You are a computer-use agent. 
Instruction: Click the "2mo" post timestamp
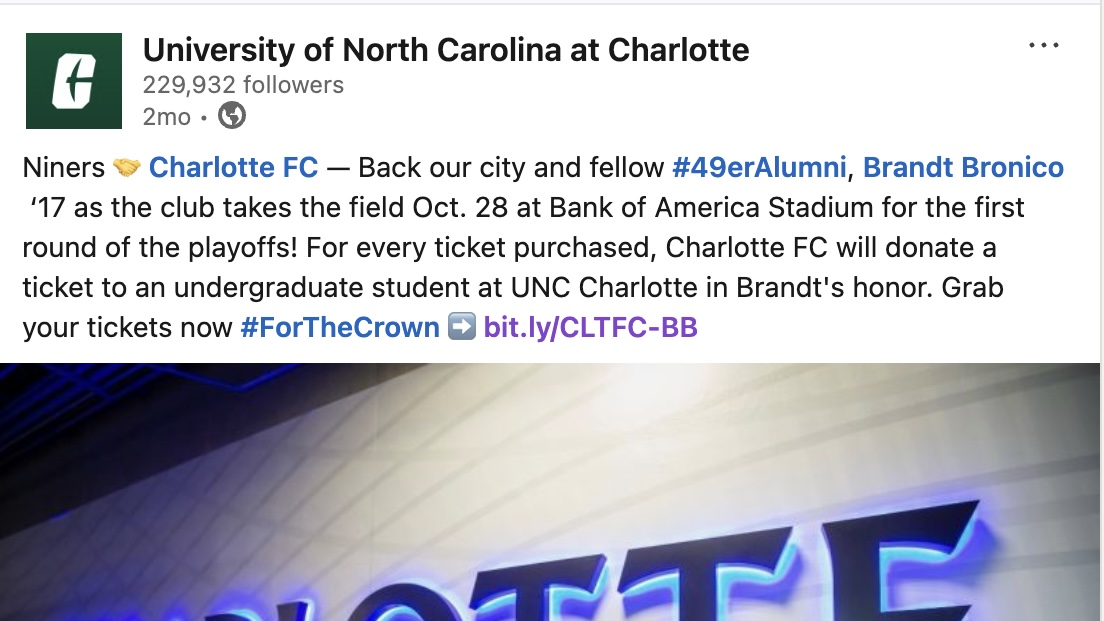pos(166,116)
